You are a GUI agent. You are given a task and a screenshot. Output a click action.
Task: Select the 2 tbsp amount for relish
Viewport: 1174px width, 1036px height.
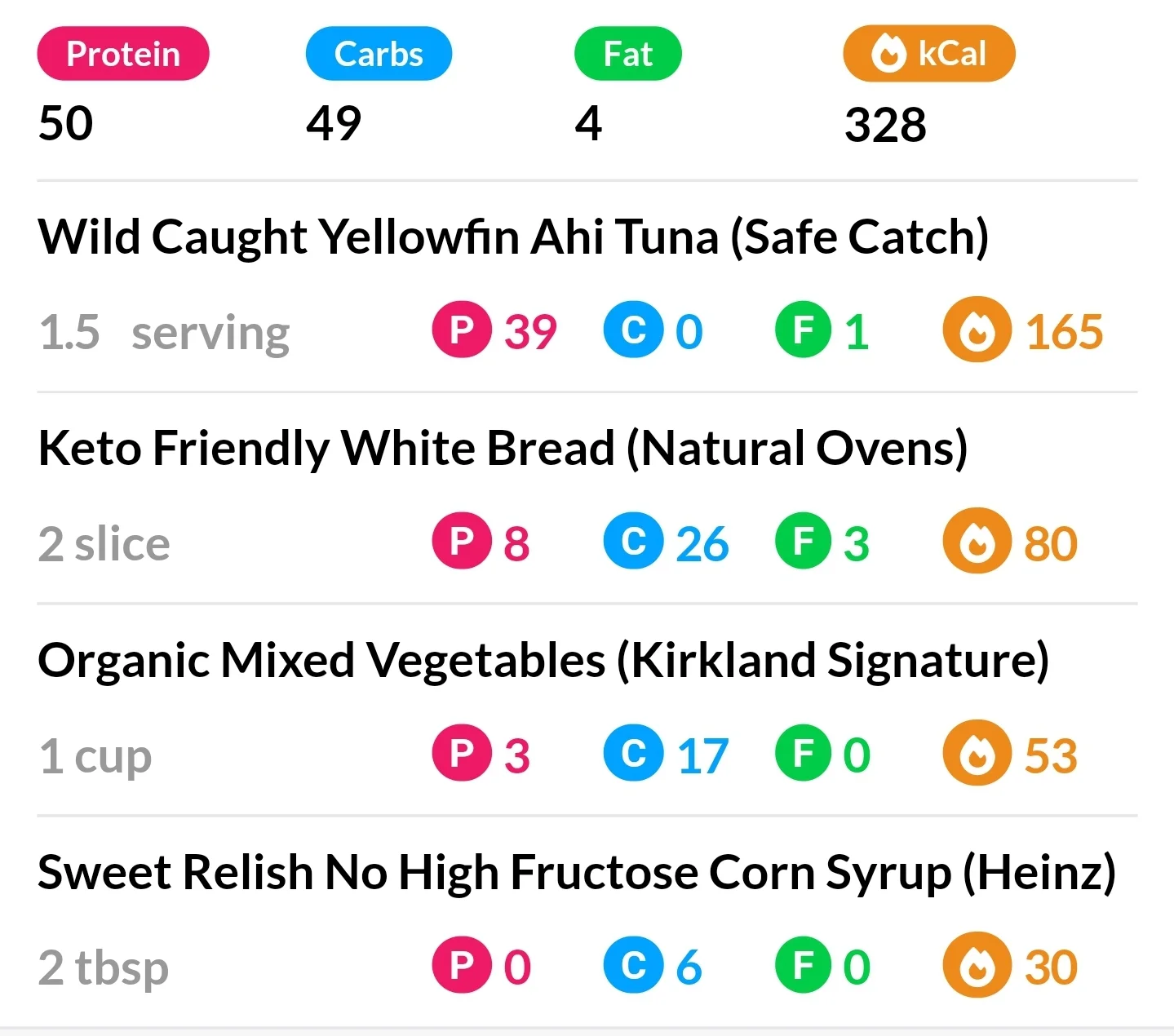point(104,967)
